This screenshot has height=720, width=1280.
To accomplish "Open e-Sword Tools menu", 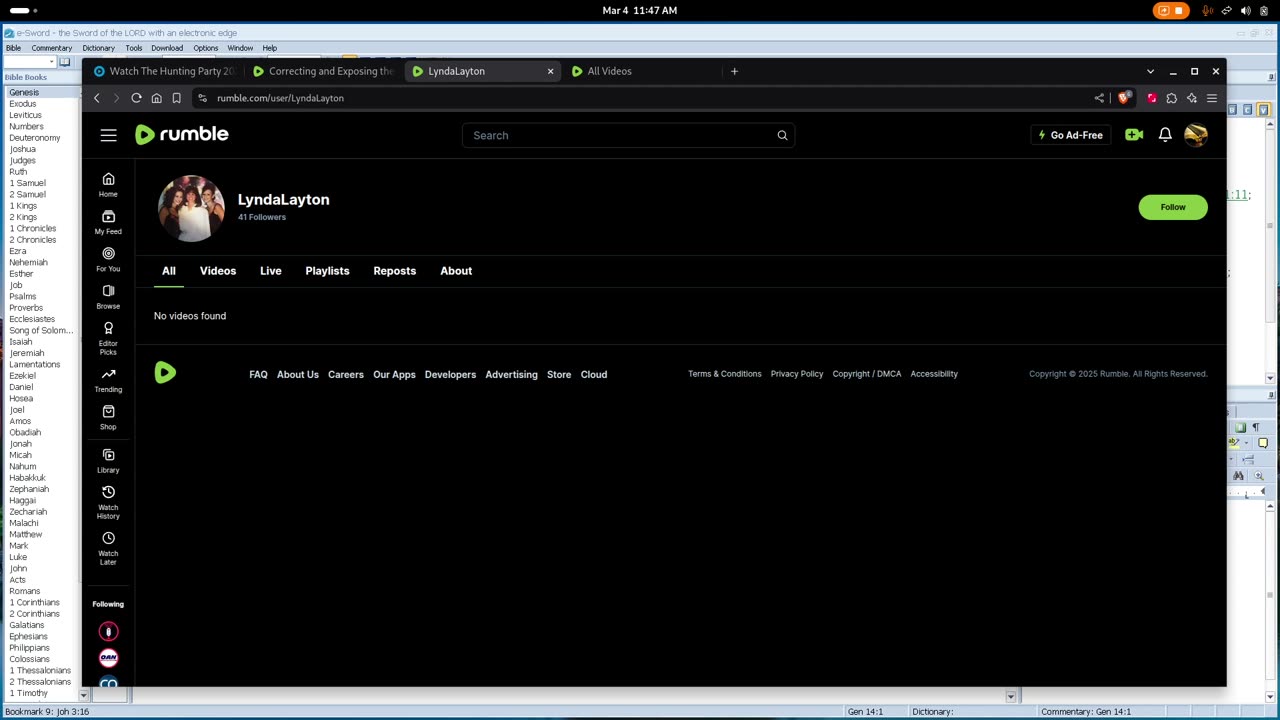I will (133, 48).
